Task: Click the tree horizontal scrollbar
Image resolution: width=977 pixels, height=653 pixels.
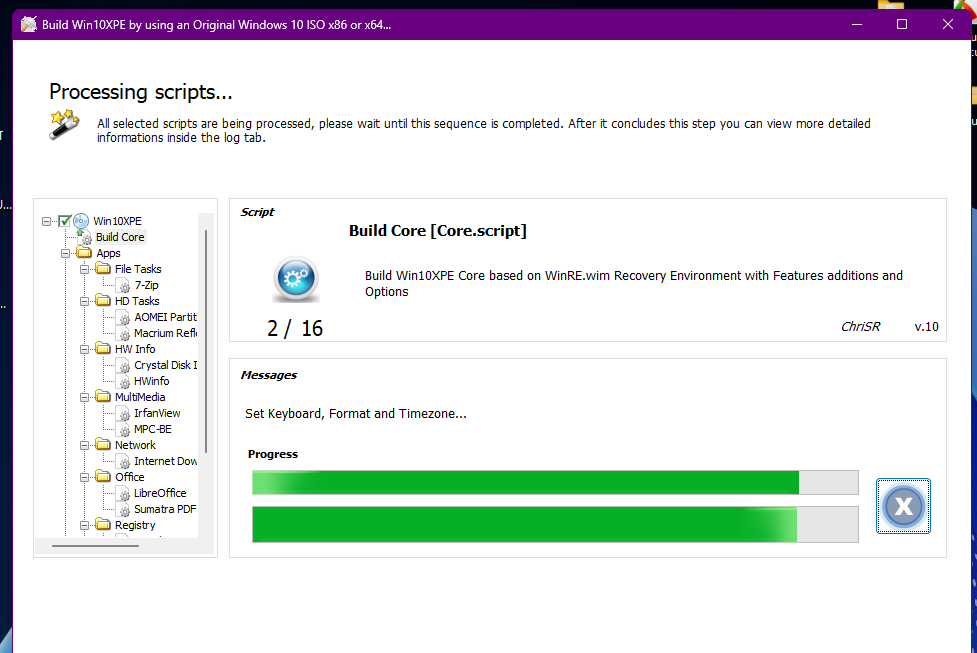Action: point(95,546)
